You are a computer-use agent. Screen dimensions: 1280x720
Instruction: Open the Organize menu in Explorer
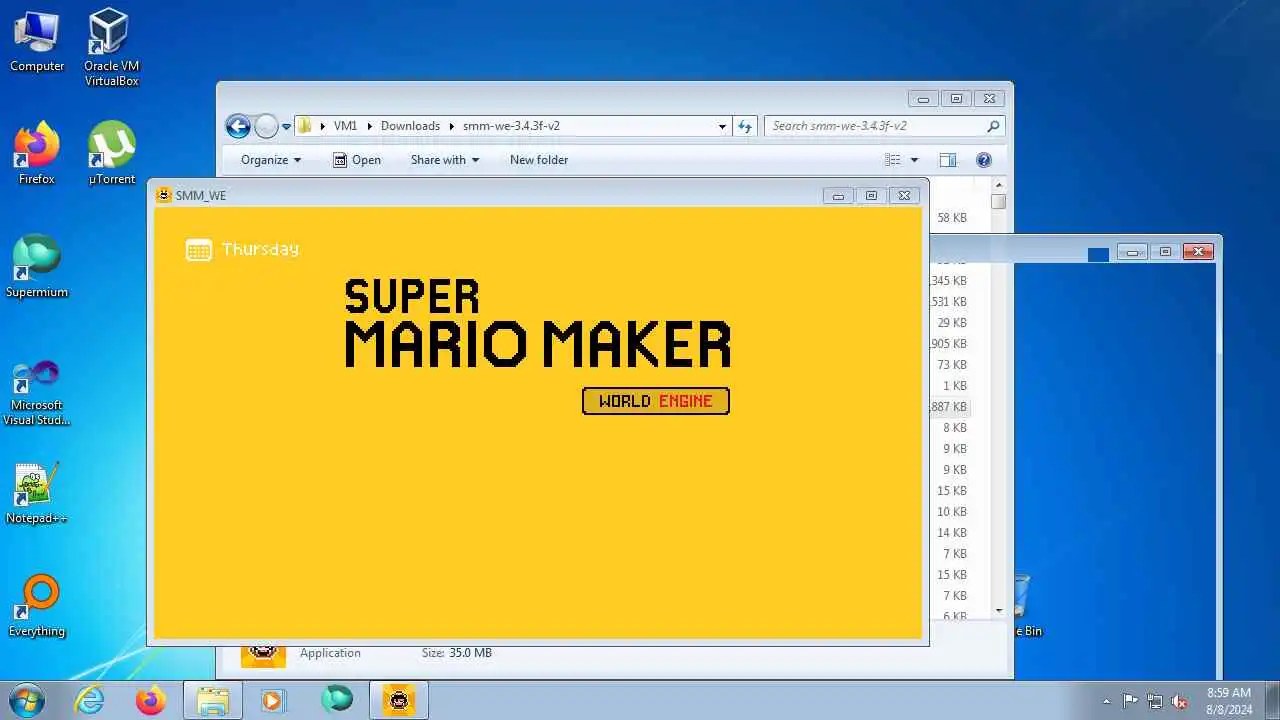(x=271, y=160)
